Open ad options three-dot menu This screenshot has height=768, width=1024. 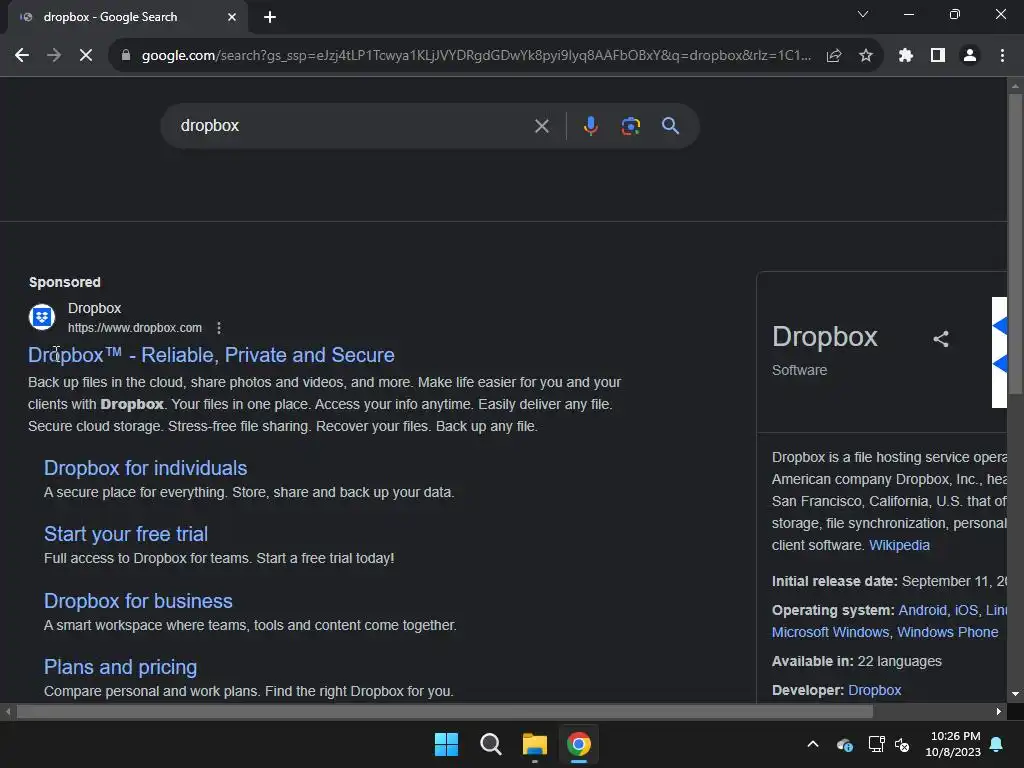pyautogui.click(x=219, y=328)
